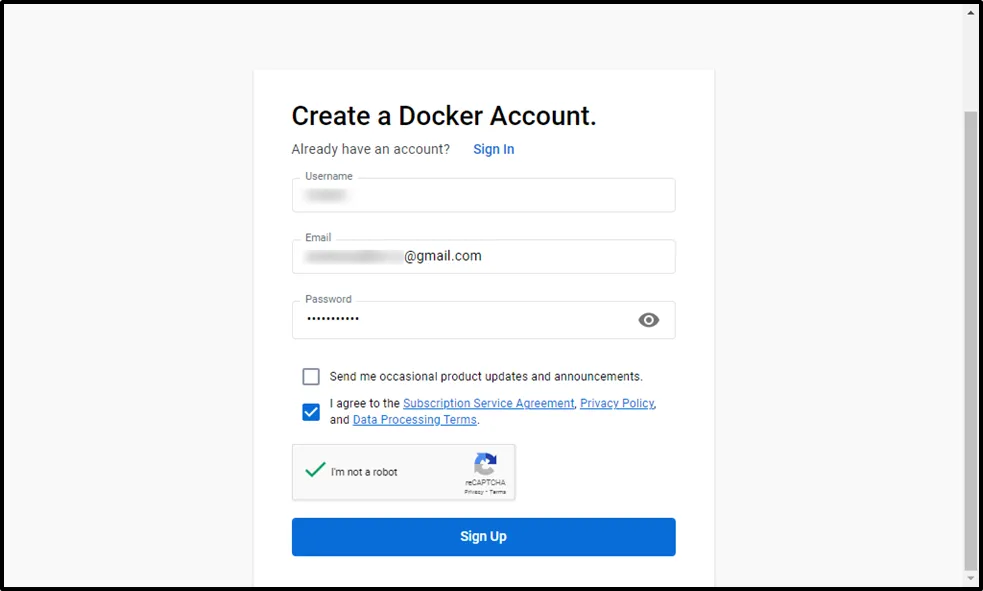Click reCAPTCHA's small Privacy link

(473, 492)
